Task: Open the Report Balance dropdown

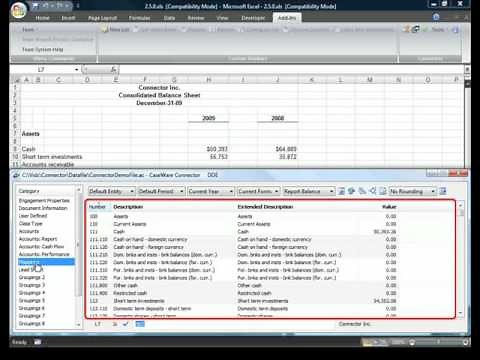Action: pyautogui.click(x=309, y=191)
